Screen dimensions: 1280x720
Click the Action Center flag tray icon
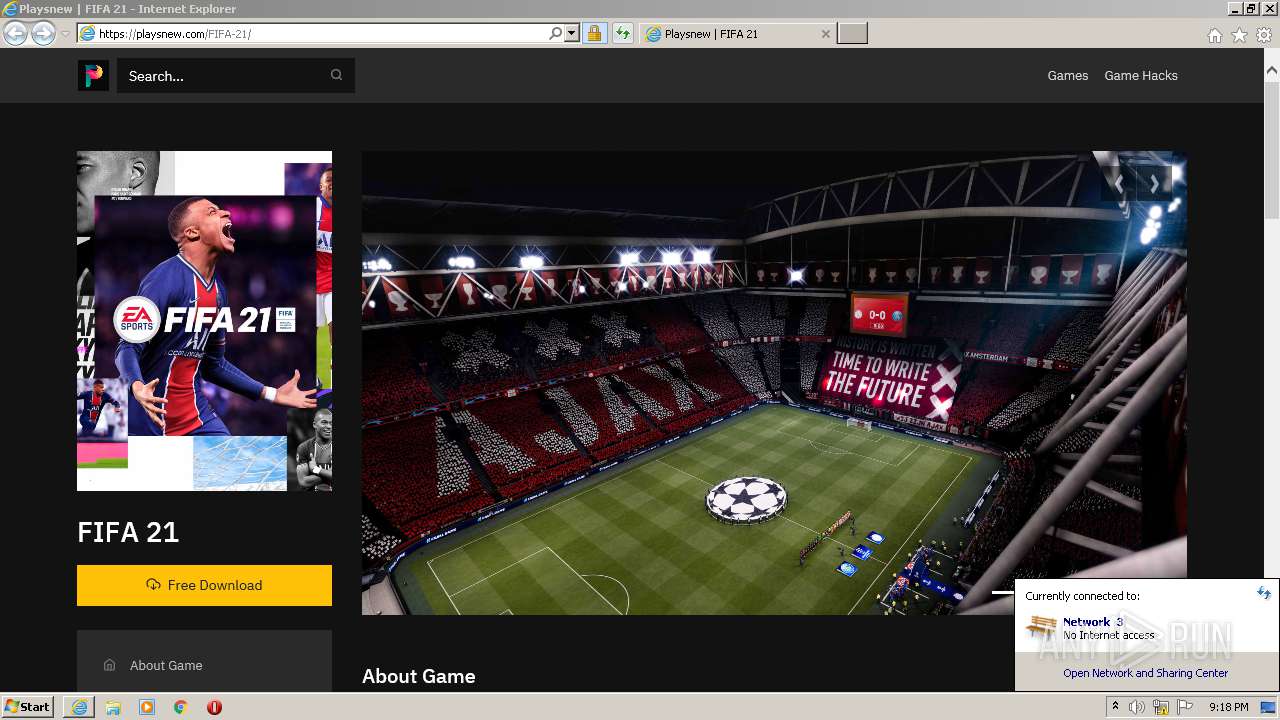point(1185,707)
